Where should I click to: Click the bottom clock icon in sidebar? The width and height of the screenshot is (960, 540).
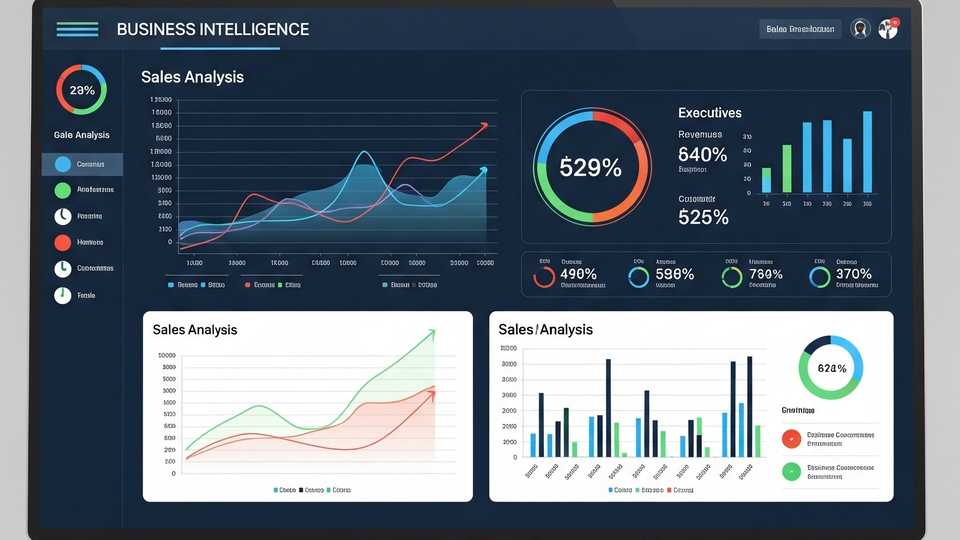[62, 295]
